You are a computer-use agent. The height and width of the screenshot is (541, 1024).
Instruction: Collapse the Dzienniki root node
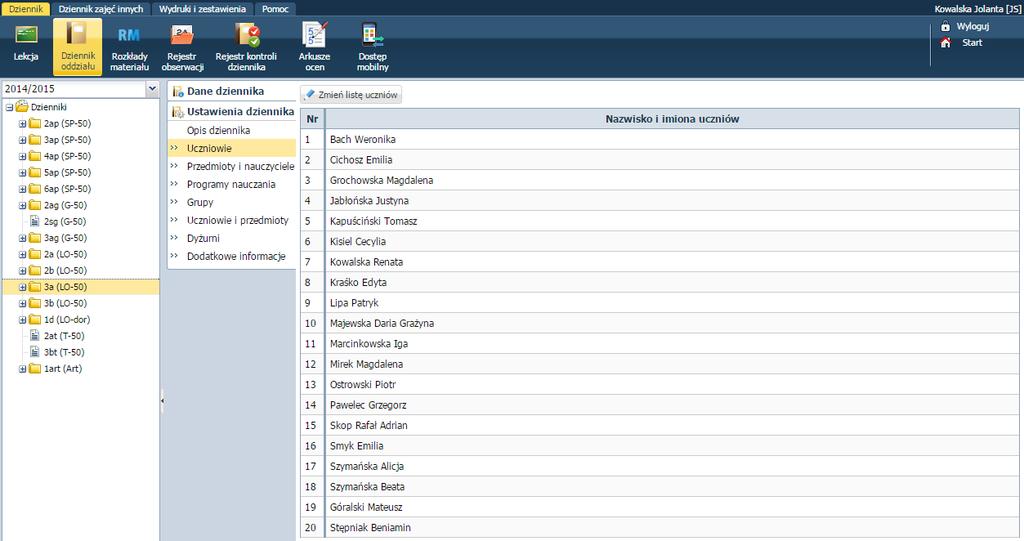click(9, 107)
